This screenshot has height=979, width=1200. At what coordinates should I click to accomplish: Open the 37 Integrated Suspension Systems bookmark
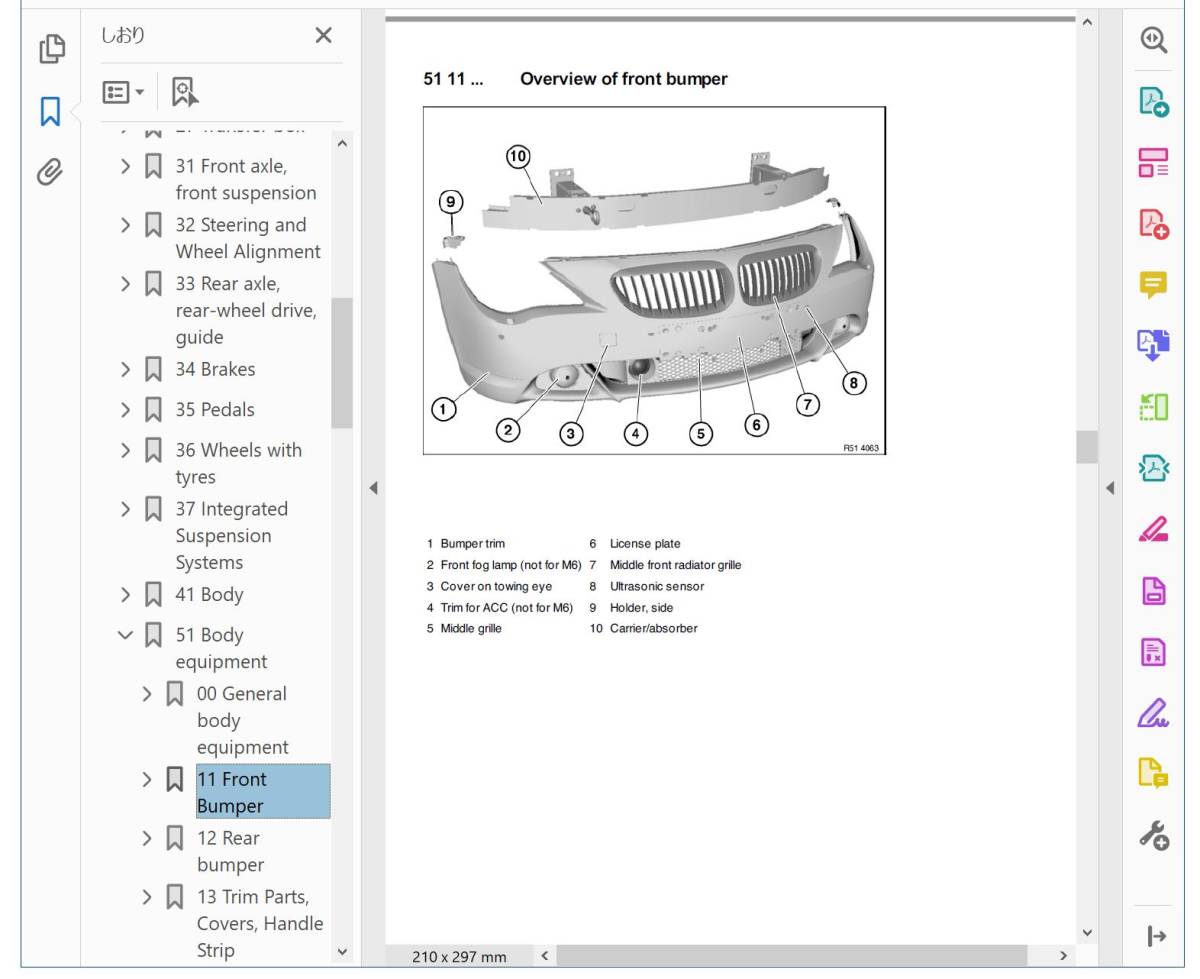[x=231, y=535]
